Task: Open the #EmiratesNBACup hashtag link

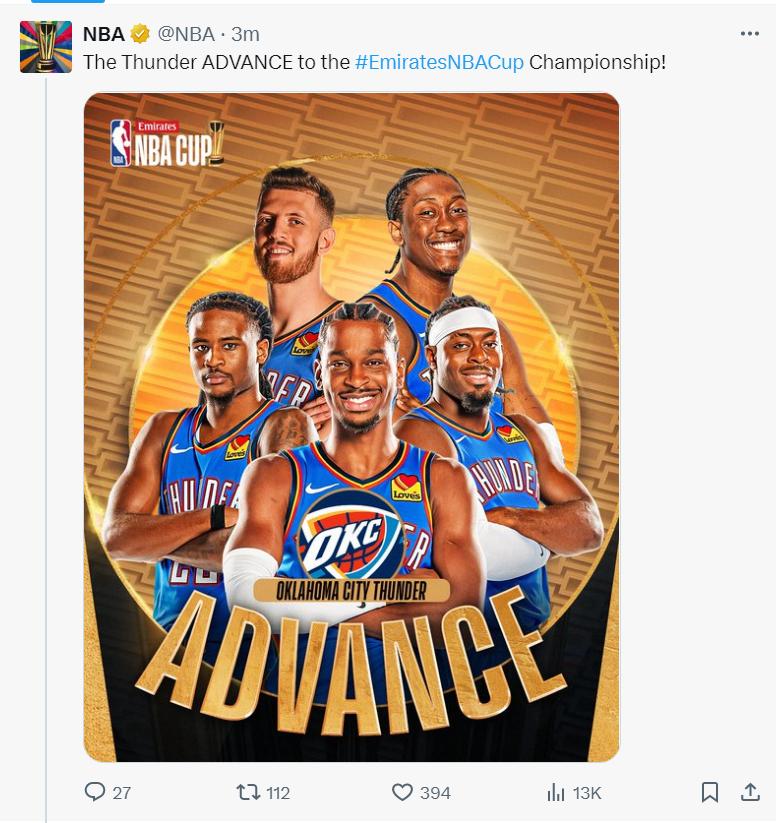Action: pos(439,62)
